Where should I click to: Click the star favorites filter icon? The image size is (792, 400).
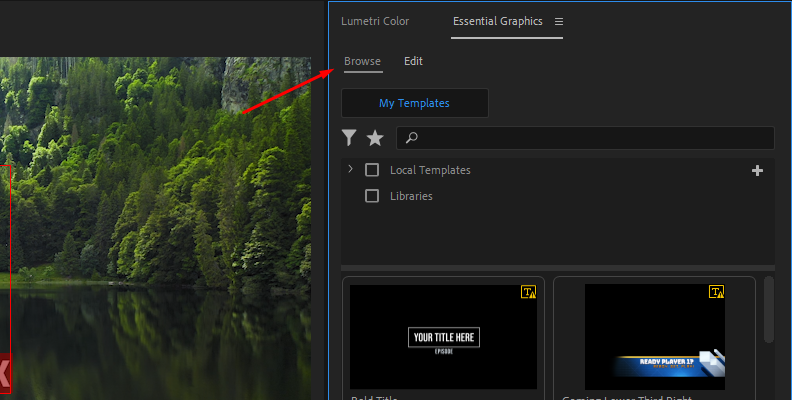(x=375, y=138)
